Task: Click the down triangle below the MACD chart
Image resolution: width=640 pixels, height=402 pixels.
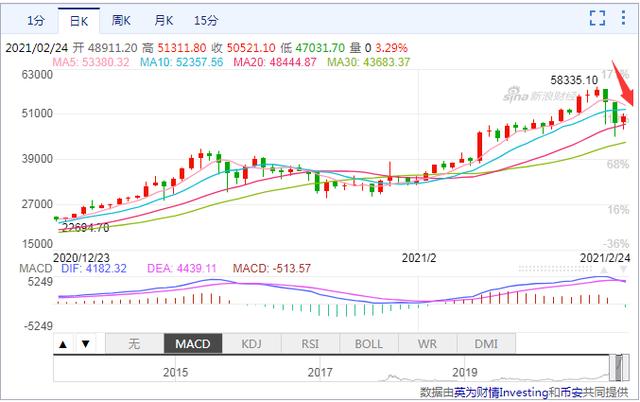Action: tap(85, 344)
